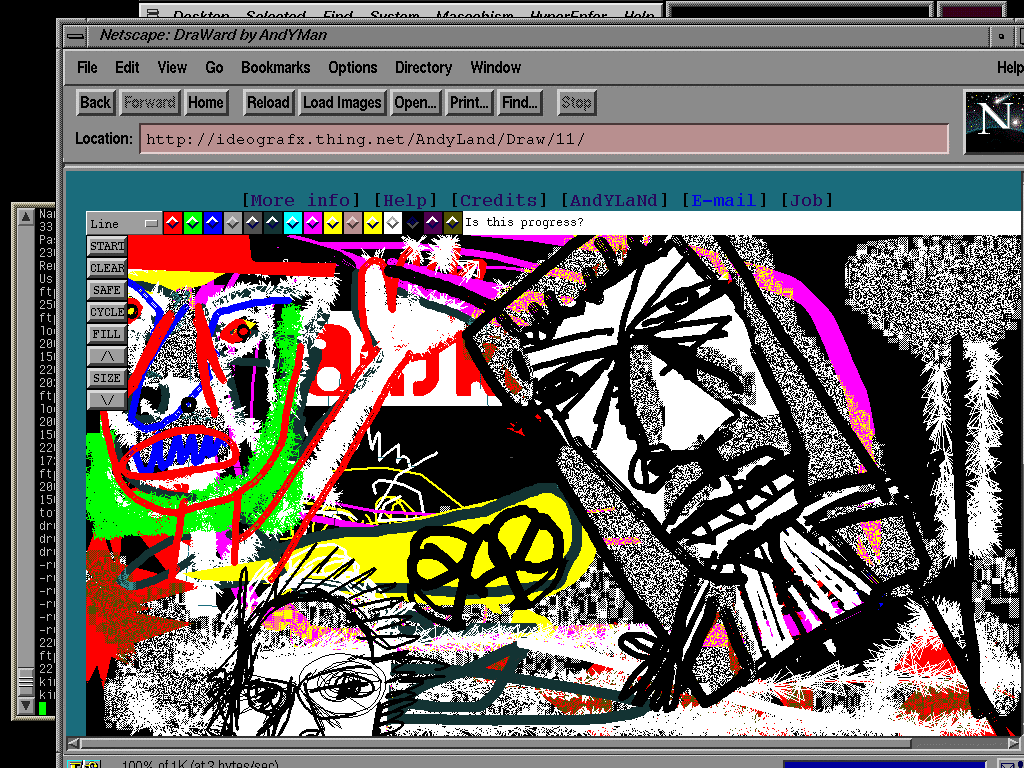The image size is (1024, 768).
Task: Open the Bookmarks menu
Action: point(275,68)
